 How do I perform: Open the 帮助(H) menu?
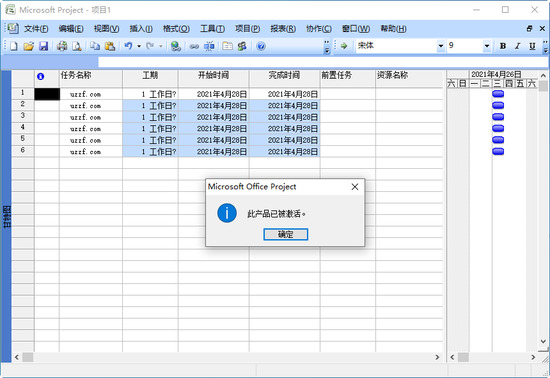click(393, 29)
